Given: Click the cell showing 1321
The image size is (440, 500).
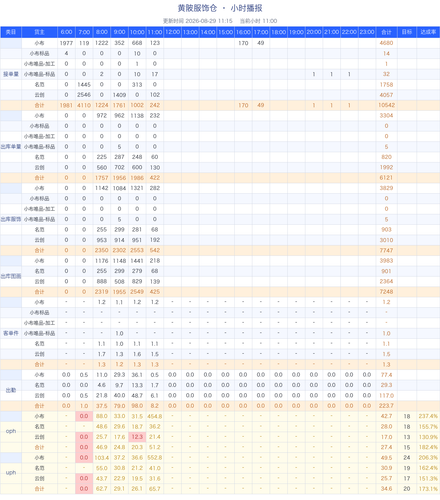Looking at the screenshot, I should pos(137,188).
